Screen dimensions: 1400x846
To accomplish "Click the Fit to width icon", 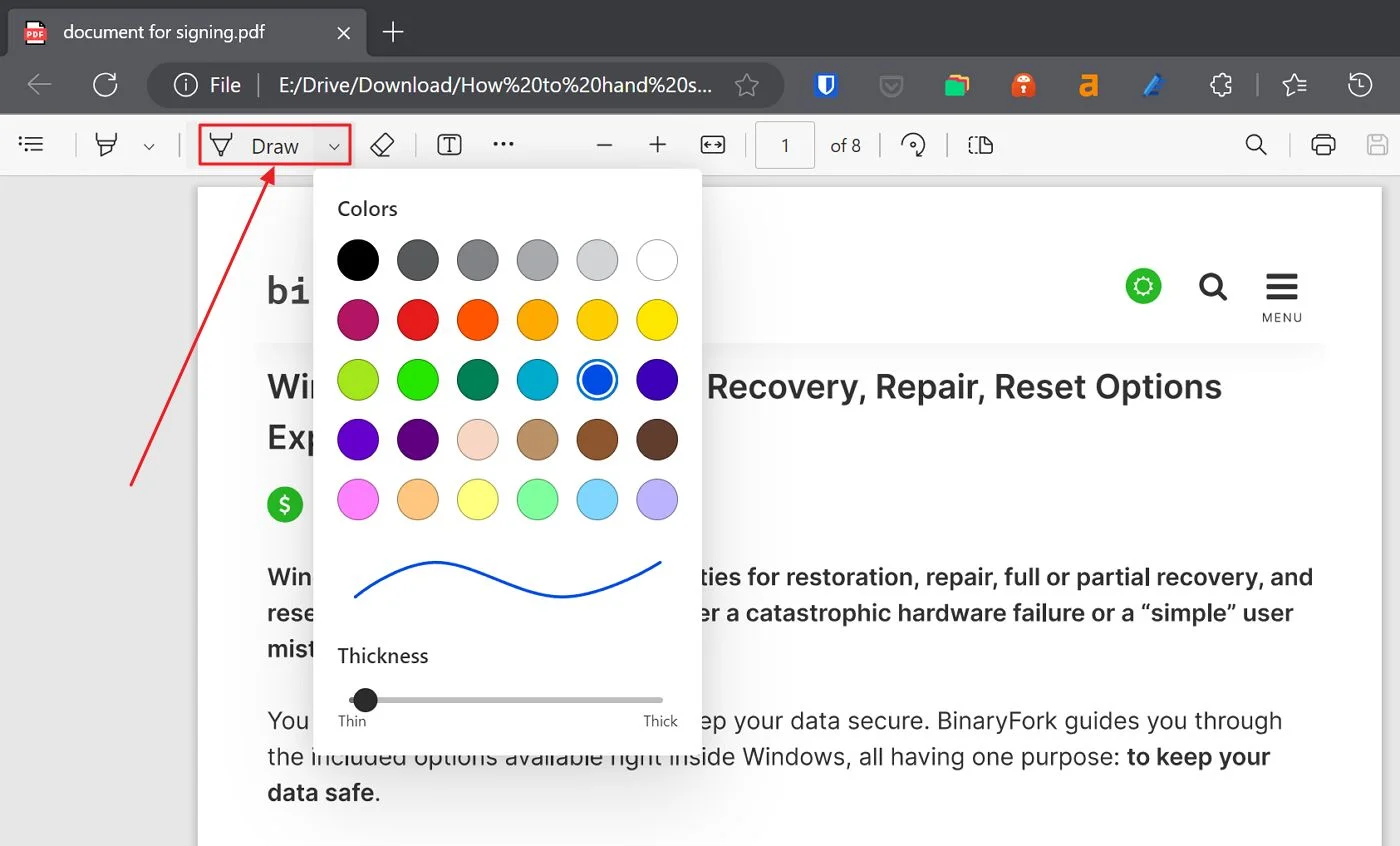I will pyautogui.click(x=712, y=145).
